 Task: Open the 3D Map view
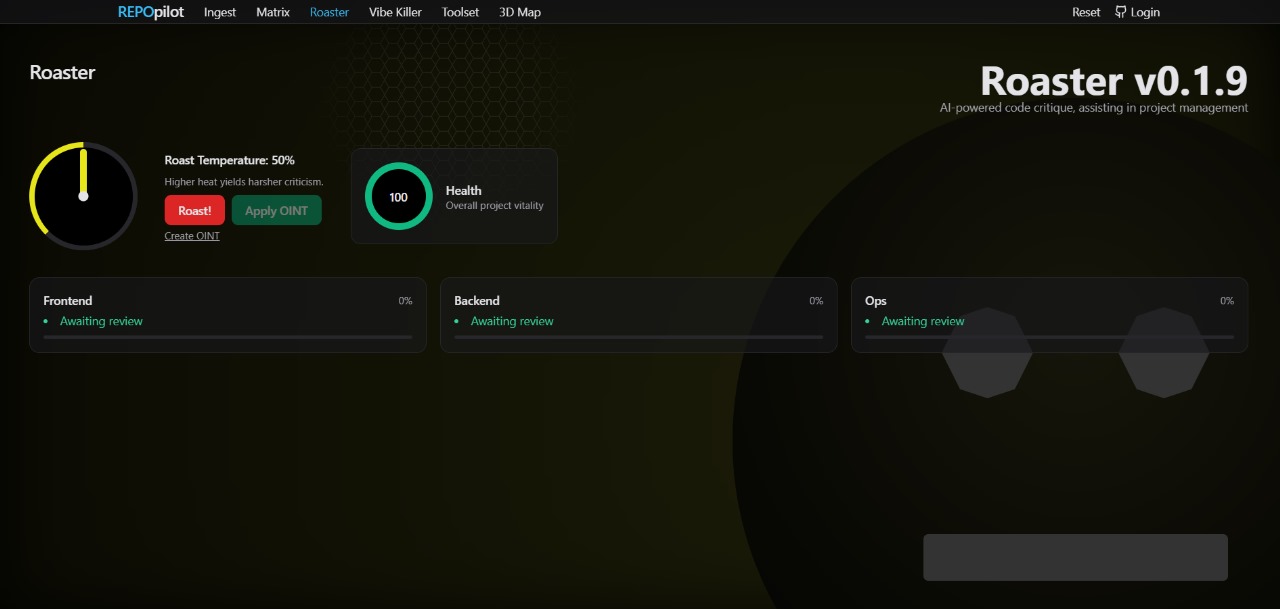coord(520,12)
